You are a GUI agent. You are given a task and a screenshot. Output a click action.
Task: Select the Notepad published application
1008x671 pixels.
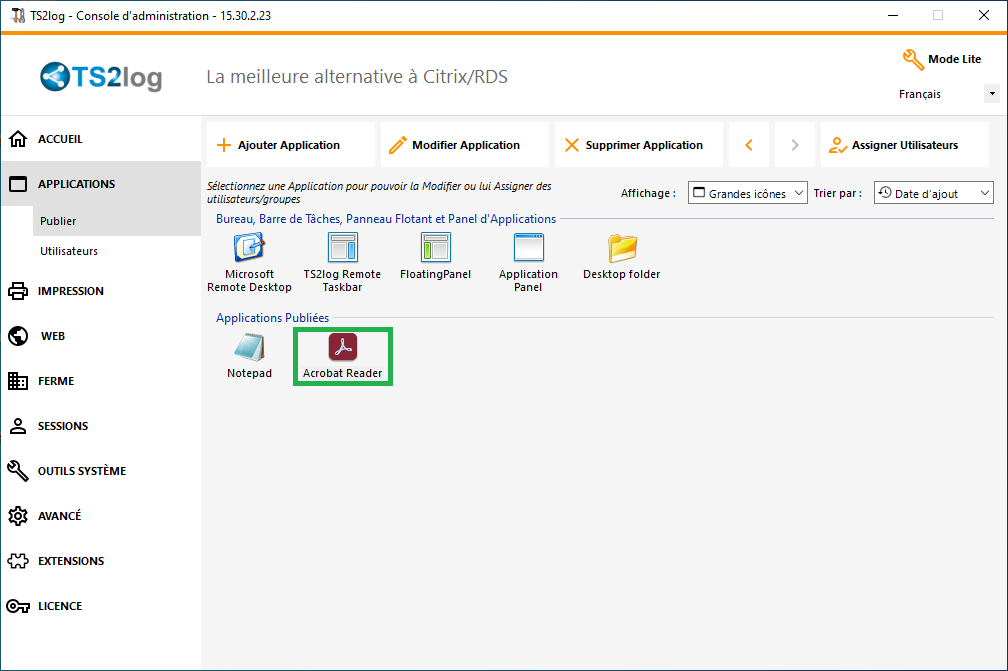(x=249, y=347)
